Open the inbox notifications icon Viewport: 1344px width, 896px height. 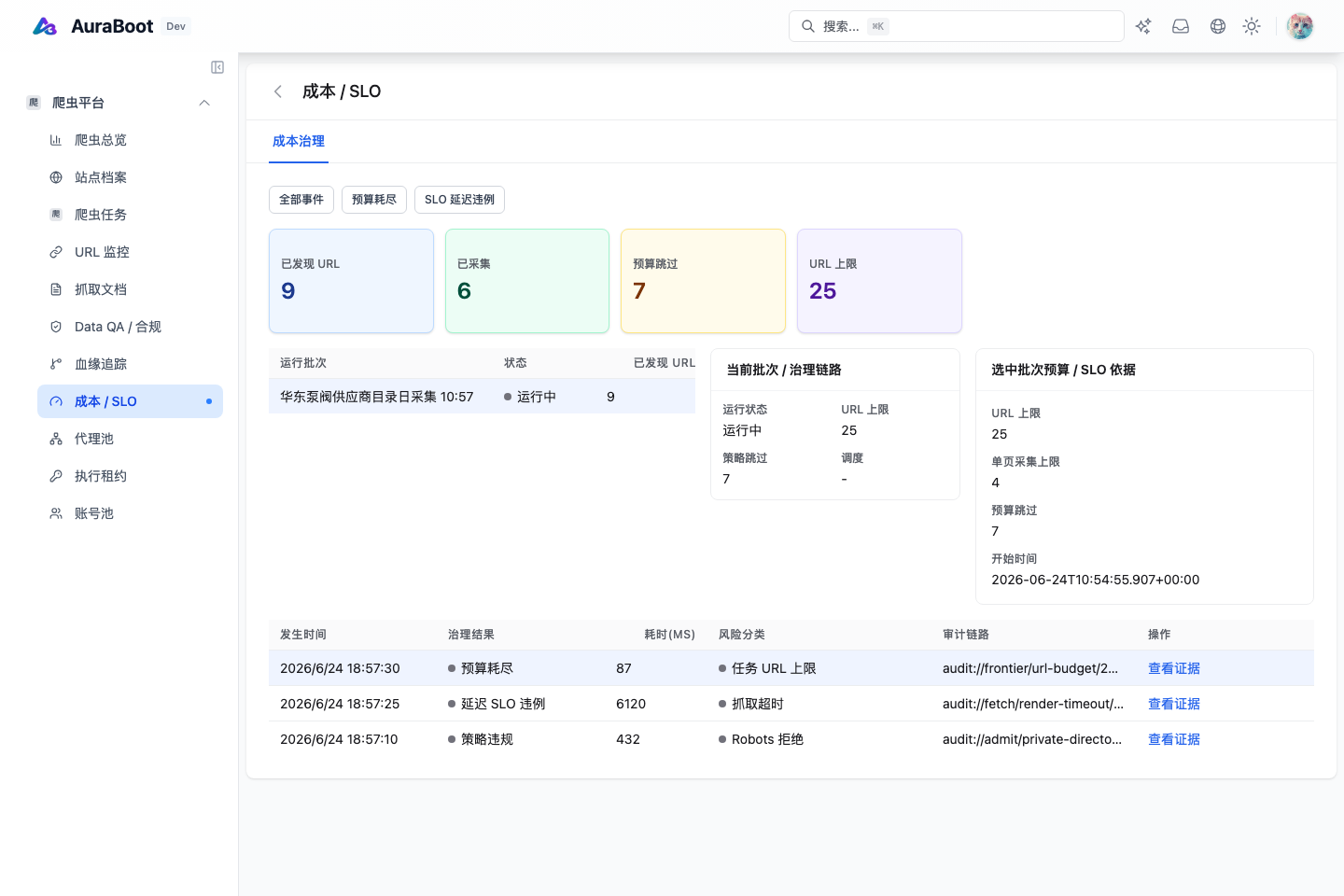tap(1181, 26)
